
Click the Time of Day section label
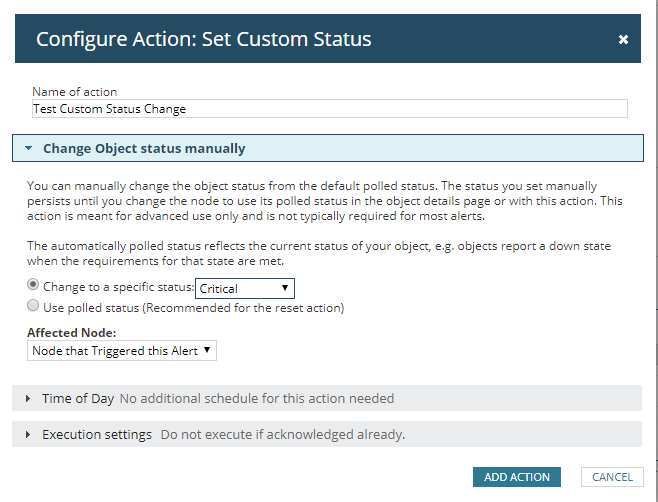coord(78,398)
